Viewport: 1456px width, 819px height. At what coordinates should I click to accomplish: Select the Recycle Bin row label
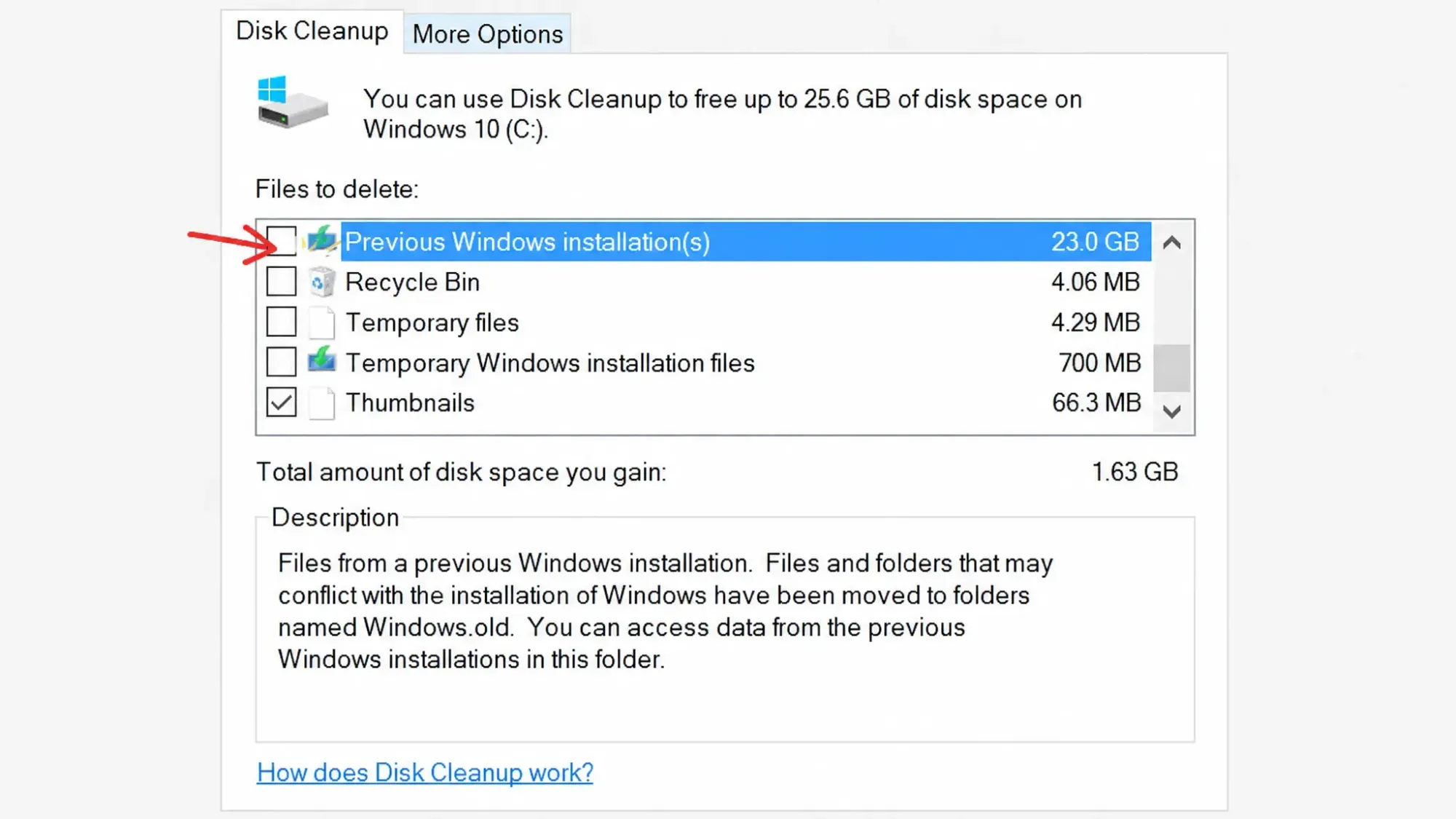413,282
